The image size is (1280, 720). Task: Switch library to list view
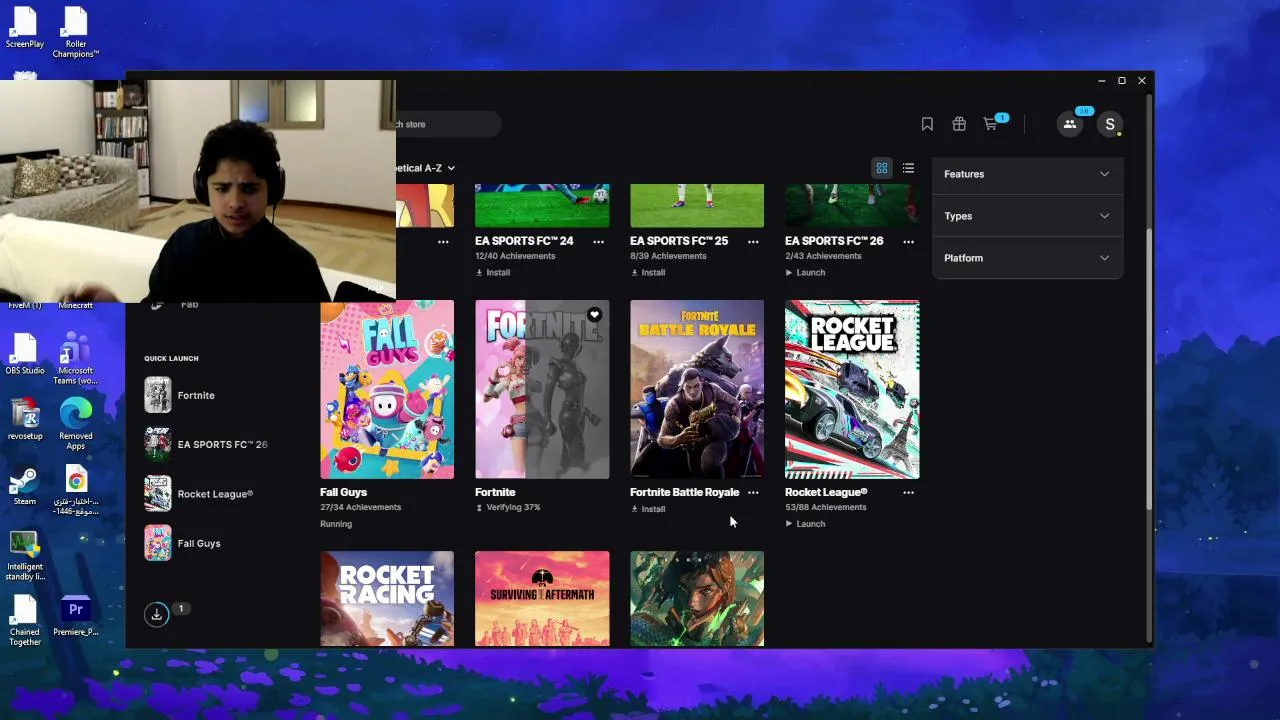coord(908,168)
